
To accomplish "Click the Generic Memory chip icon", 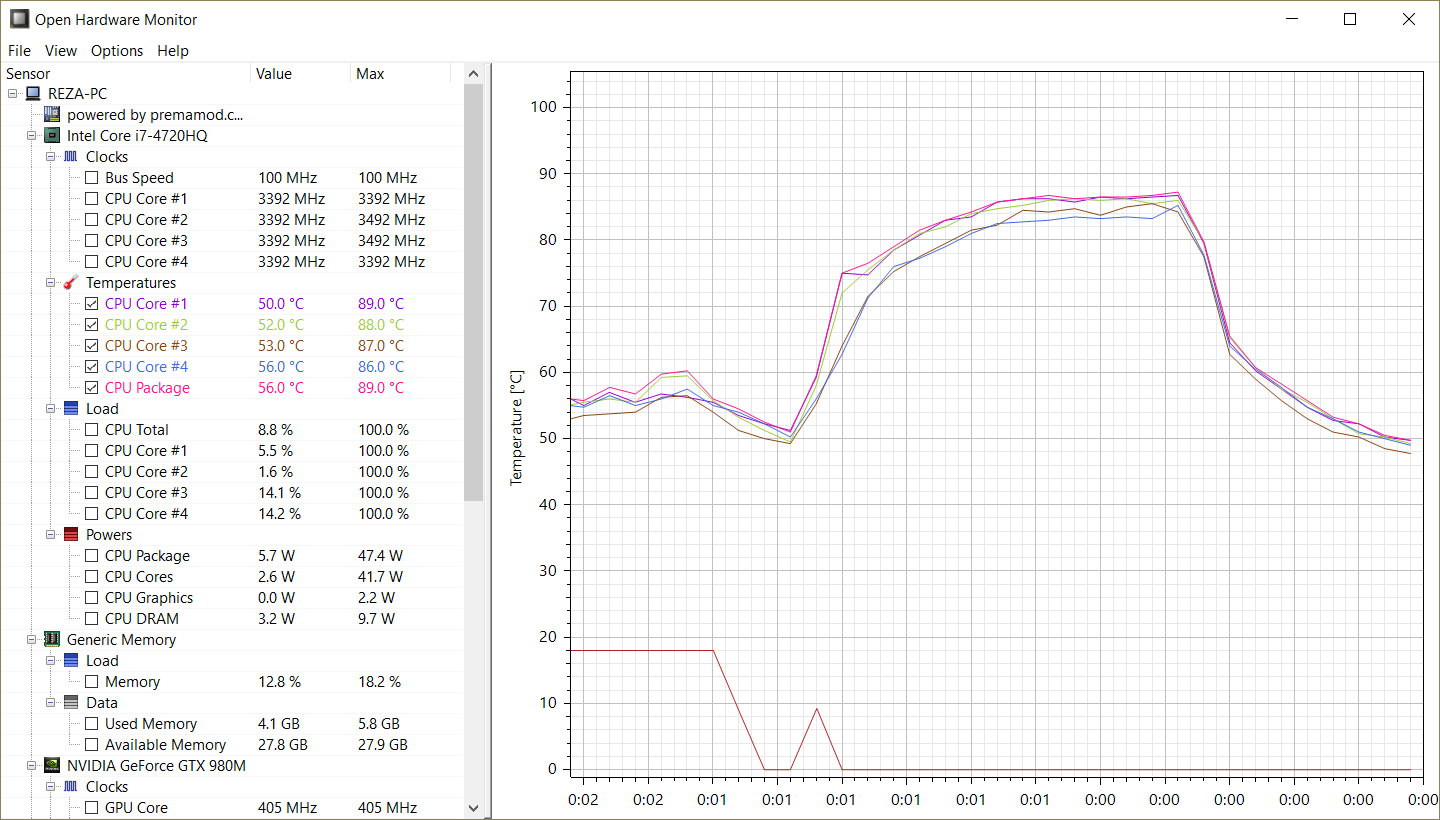I will (x=52, y=639).
